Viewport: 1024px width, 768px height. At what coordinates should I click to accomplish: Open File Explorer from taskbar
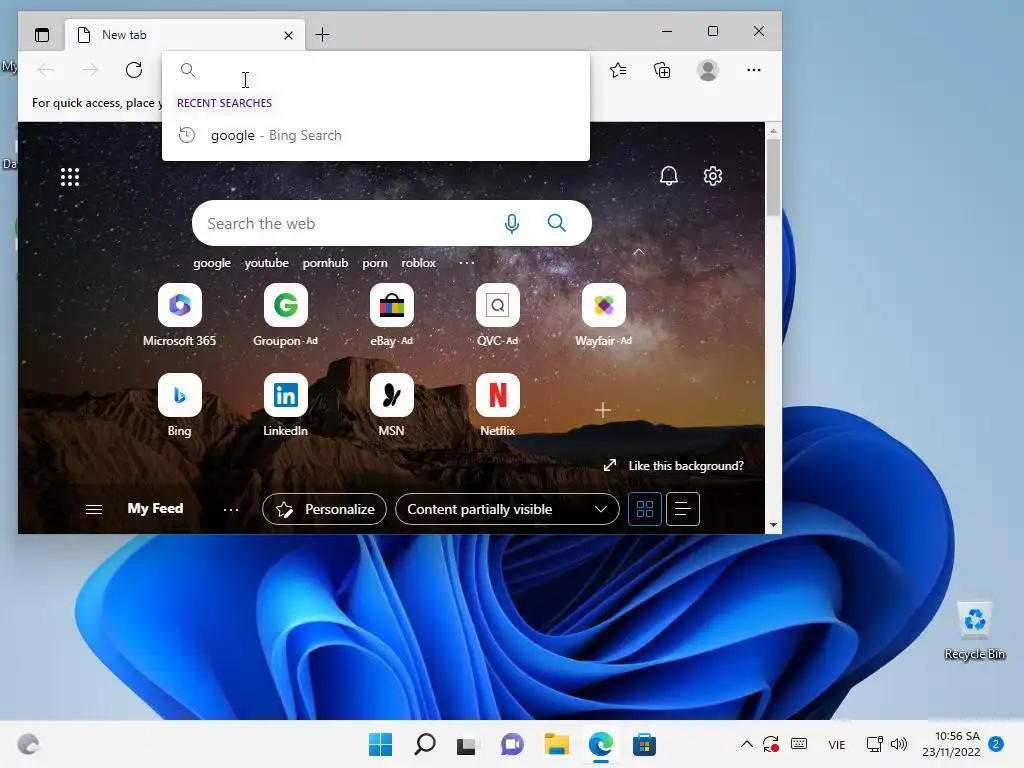click(x=556, y=744)
